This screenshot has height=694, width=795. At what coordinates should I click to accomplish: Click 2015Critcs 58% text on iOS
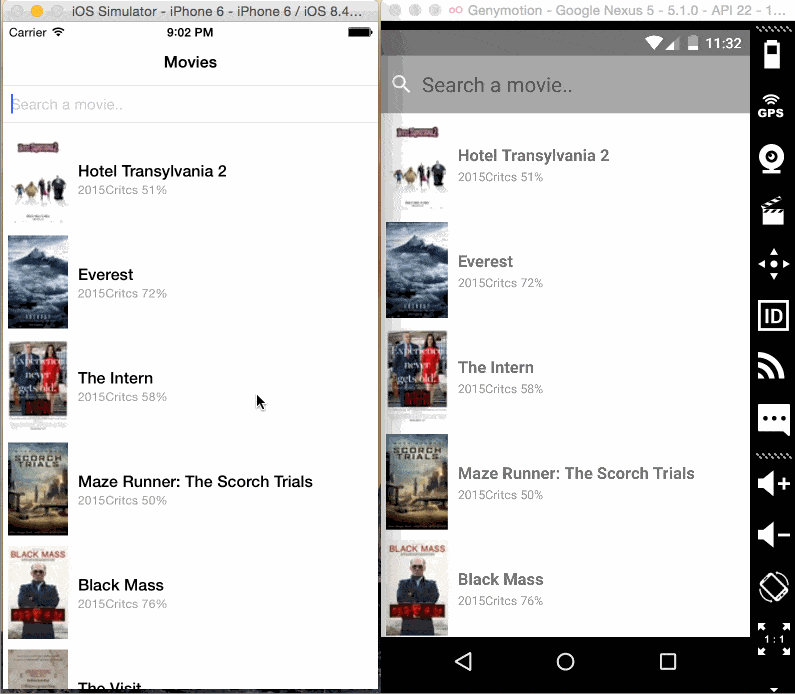122,397
